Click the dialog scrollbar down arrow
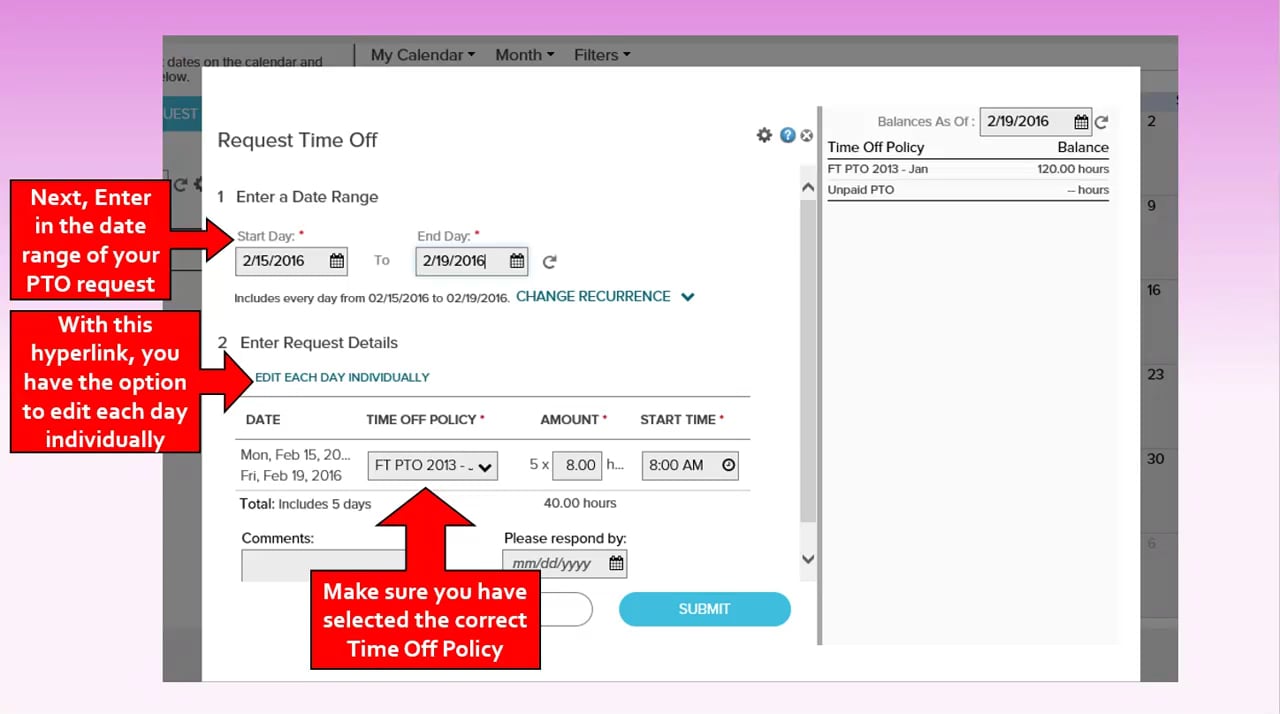Screen dimensions: 1280x714 pyautogui.click(x=808, y=559)
